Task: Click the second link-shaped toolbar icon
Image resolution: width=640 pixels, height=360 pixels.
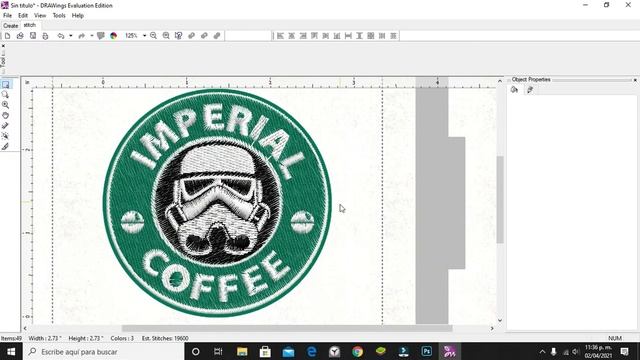Action: [204, 36]
